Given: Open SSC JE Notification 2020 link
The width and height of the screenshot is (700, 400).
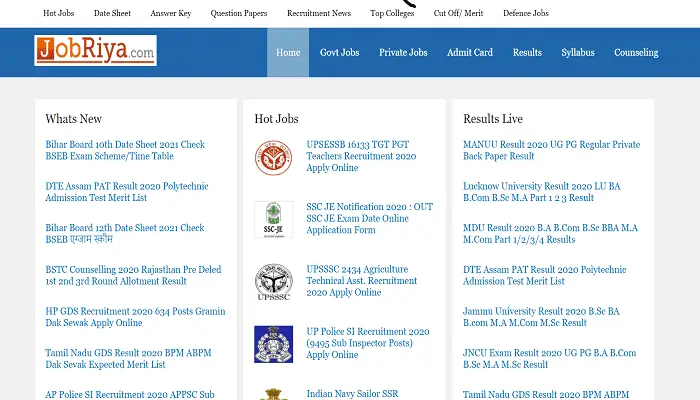Looking at the screenshot, I should [x=370, y=218].
